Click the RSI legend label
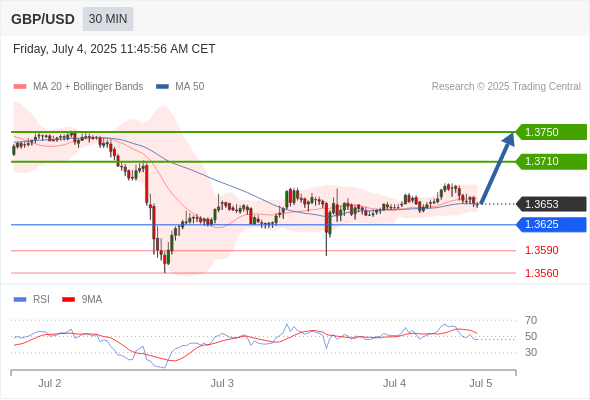Image resolution: width=590 pixels, height=400 pixels. (41, 300)
